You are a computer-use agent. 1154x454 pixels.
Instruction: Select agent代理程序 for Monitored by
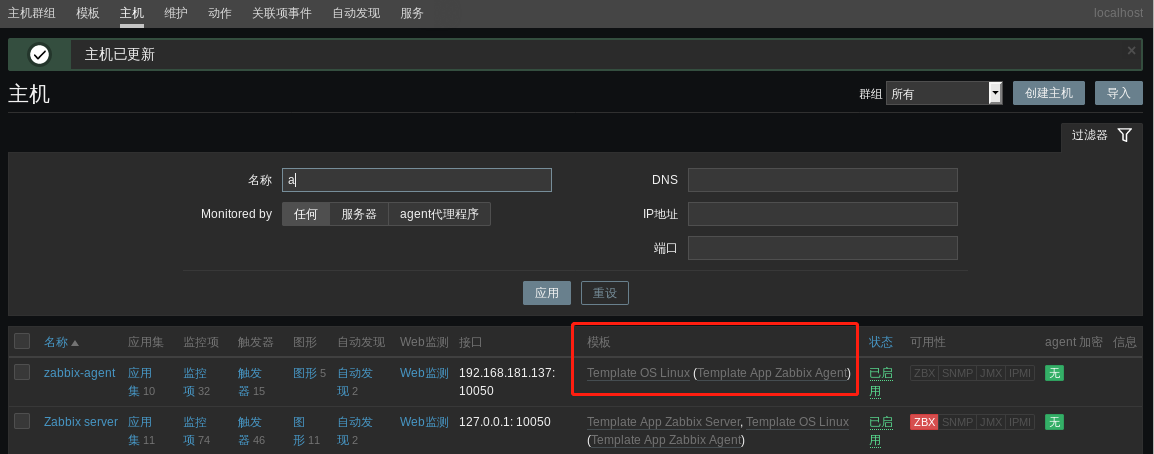point(439,214)
